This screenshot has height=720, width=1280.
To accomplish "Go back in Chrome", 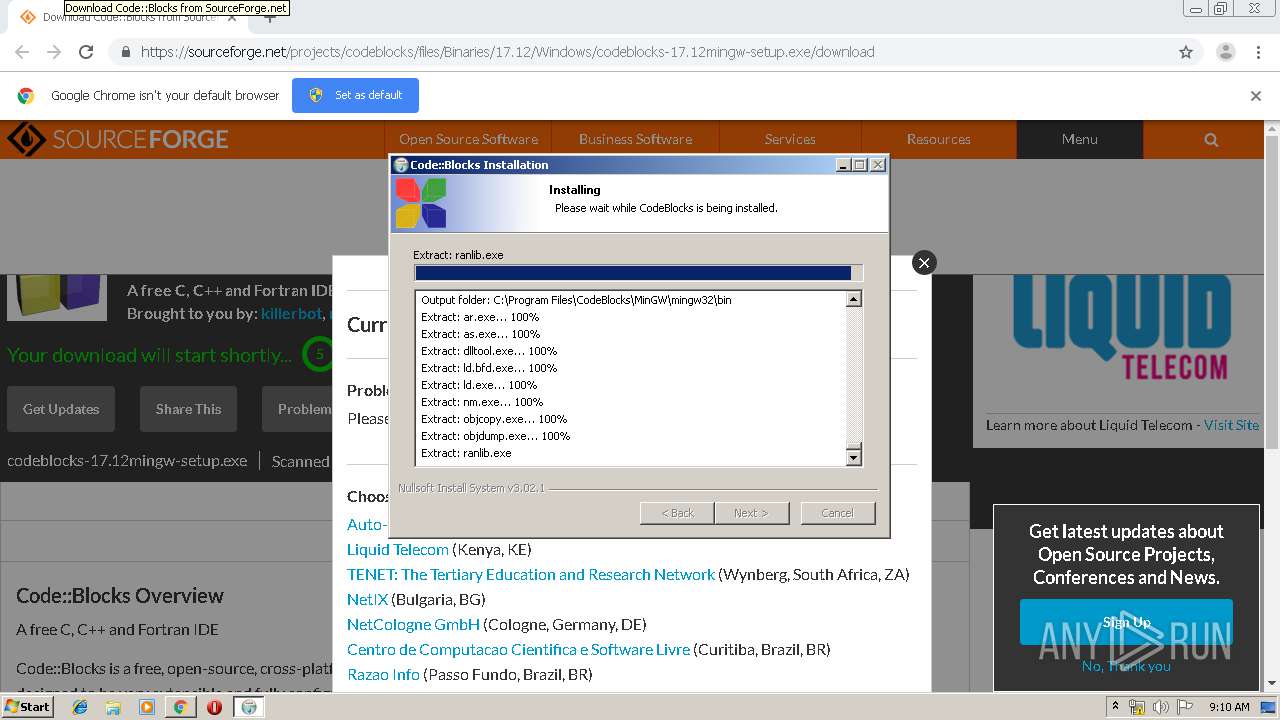I will (x=22, y=52).
